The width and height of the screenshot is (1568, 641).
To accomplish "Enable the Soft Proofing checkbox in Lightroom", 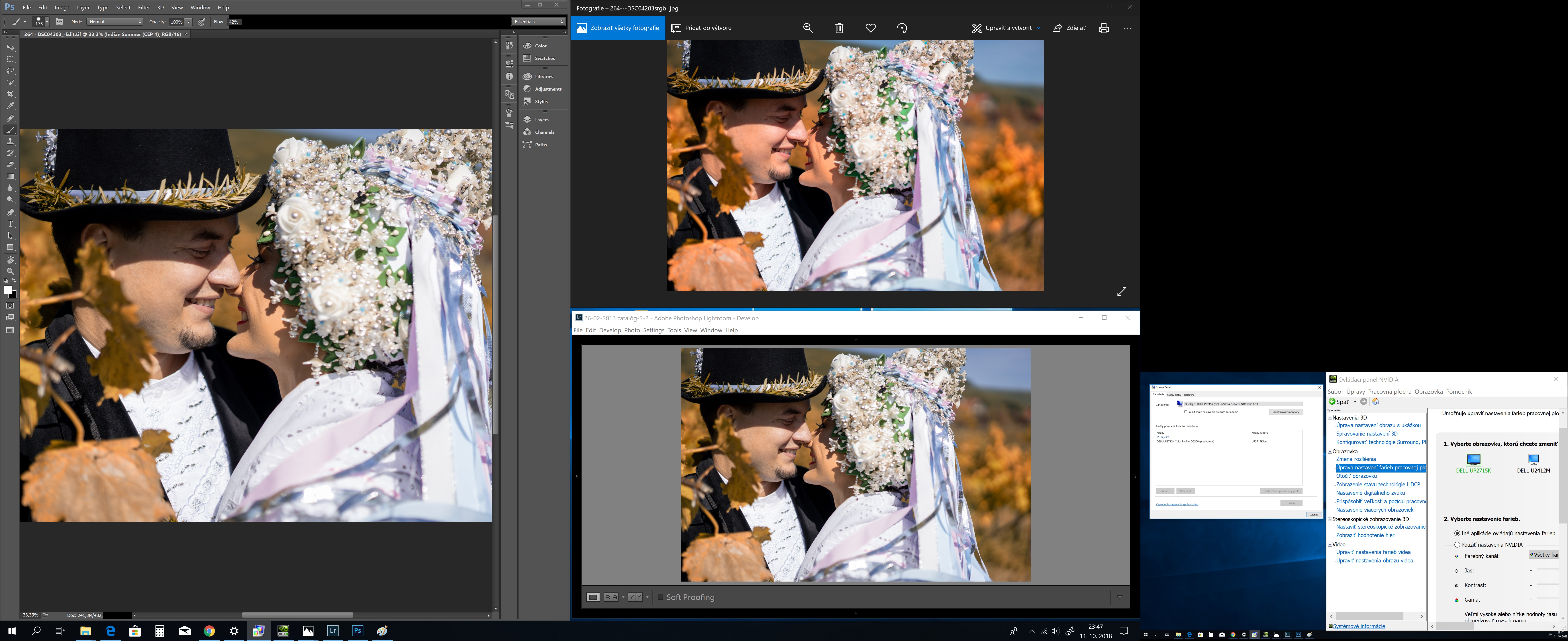I will [660, 597].
